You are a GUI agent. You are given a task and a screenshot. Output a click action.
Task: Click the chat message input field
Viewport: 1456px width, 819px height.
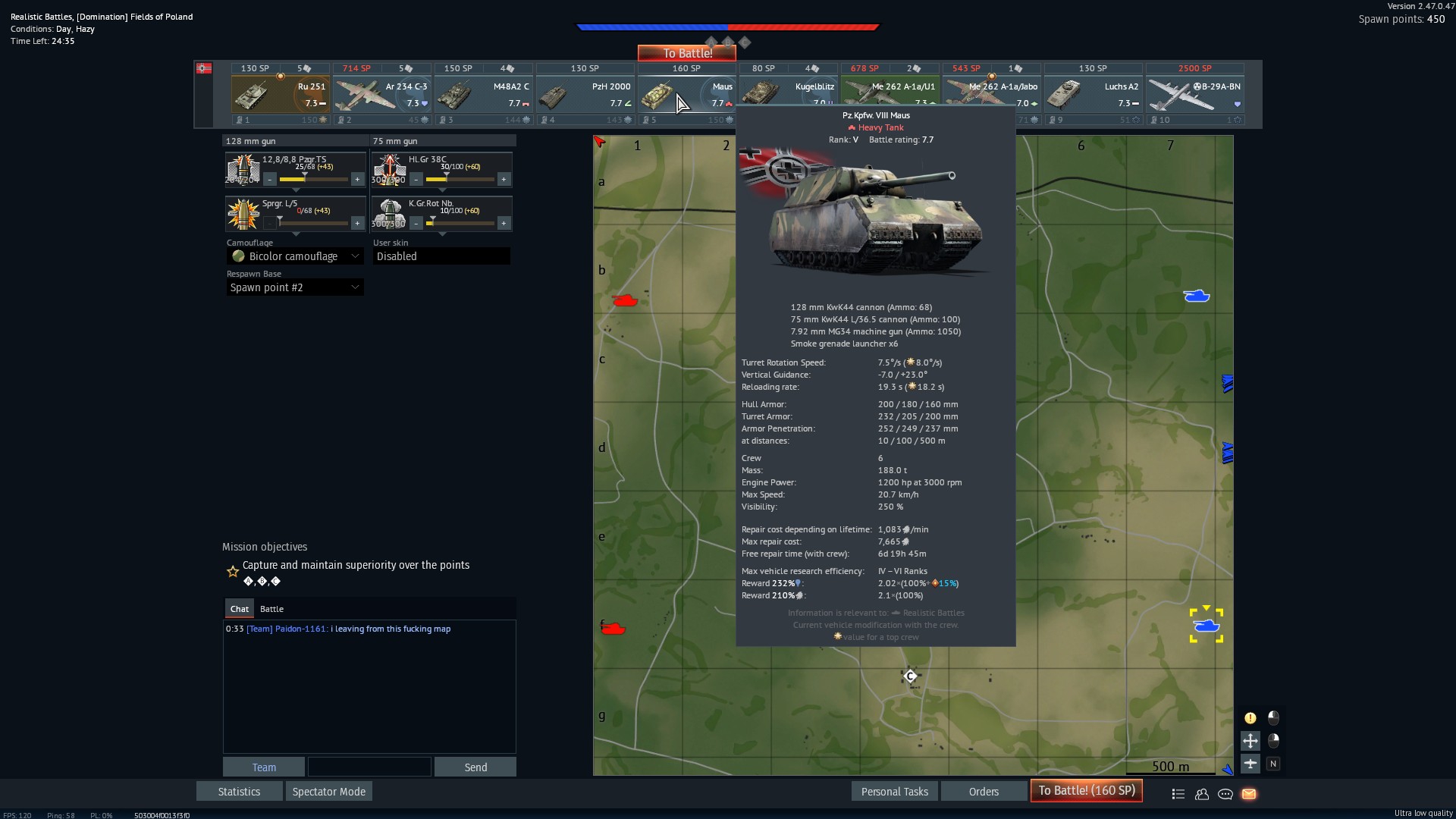pyautogui.click(x=369, y=767)
